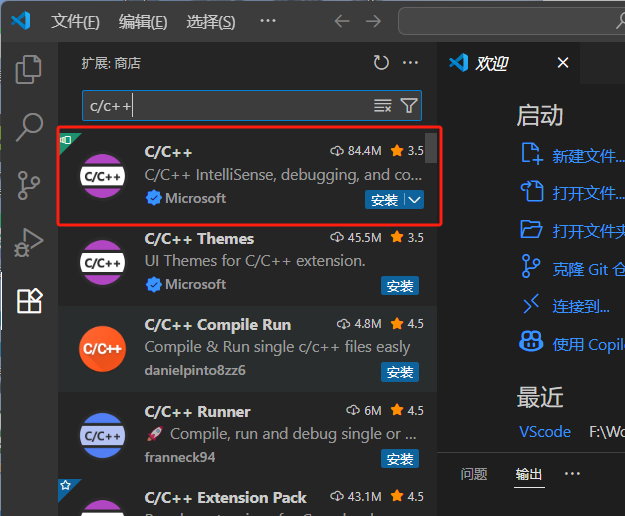Click the open folder icon under 启动
Image resolution: width=625 pixels, height=516 pixels.
pyautogui.click(x=531, y=229)
